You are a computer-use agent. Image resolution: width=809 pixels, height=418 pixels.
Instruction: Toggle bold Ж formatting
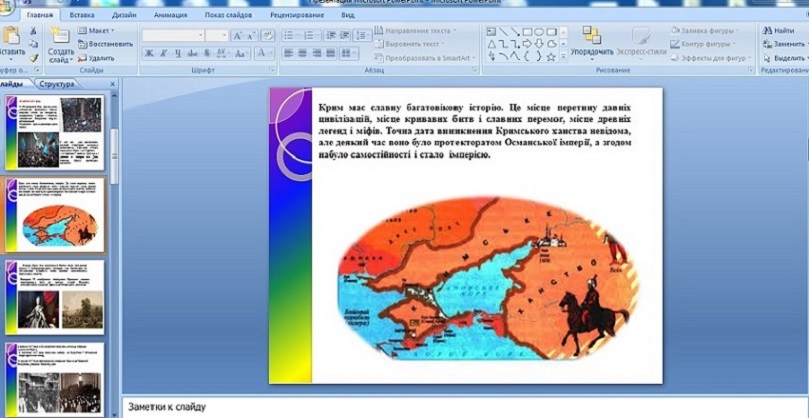150,53
